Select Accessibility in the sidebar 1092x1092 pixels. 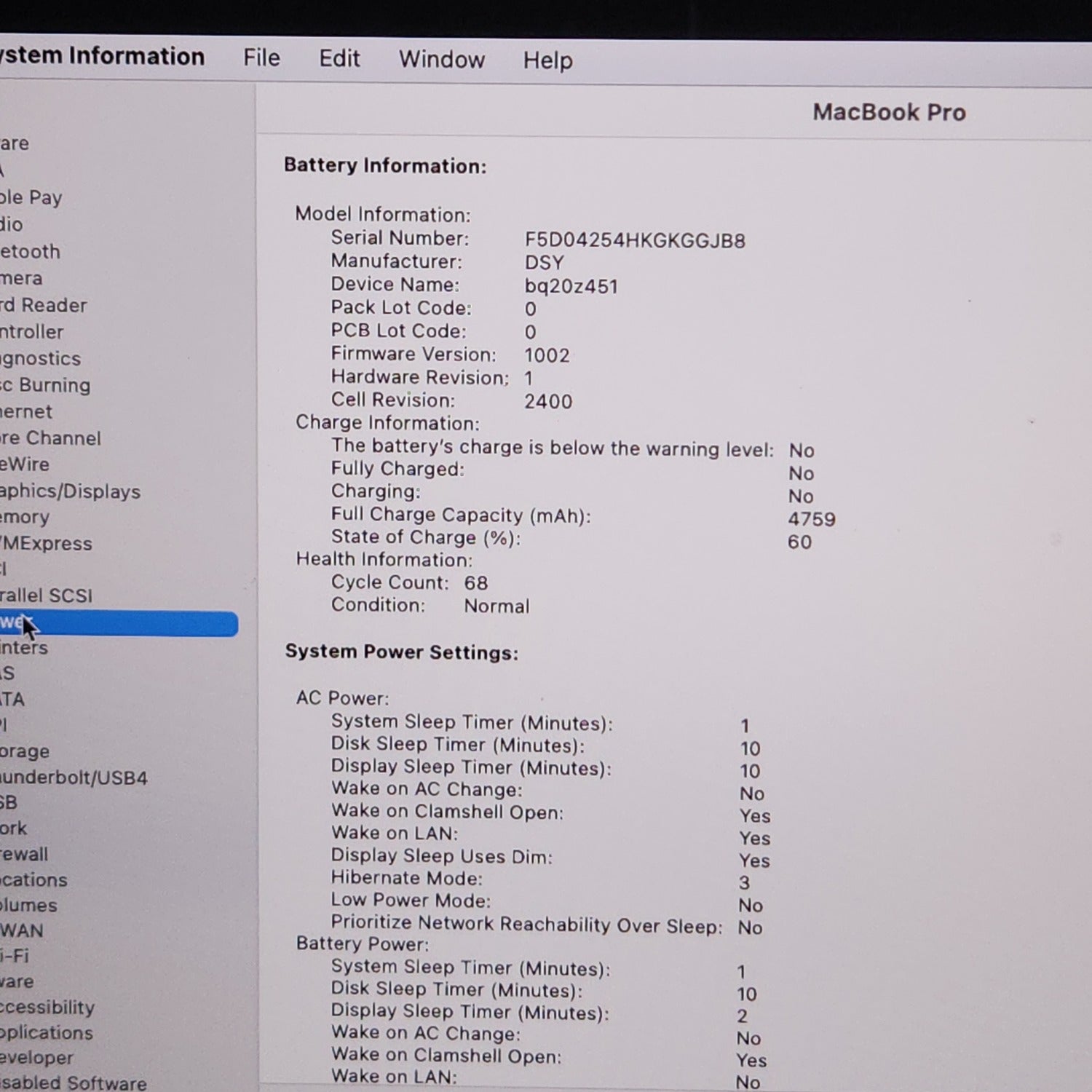[47, 1008]
